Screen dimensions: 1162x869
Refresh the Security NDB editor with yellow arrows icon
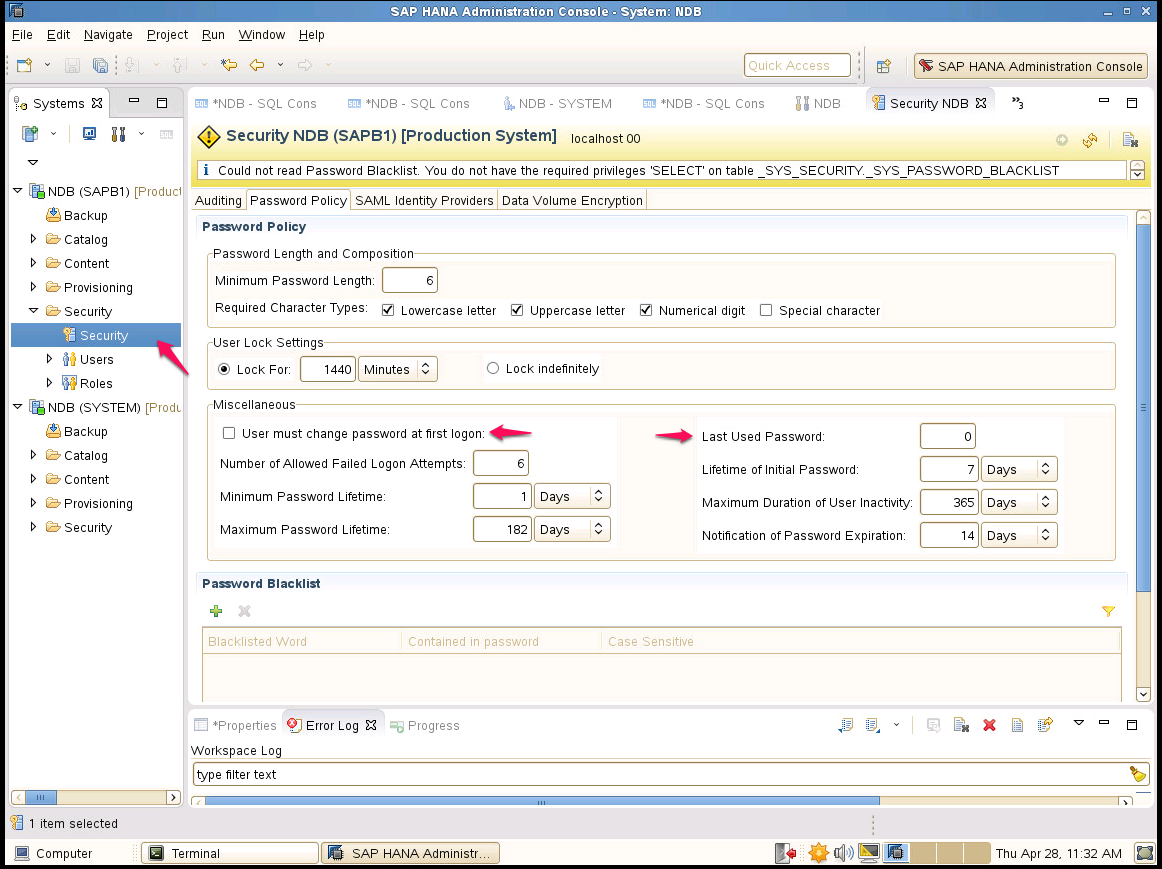coord(1089,139)
